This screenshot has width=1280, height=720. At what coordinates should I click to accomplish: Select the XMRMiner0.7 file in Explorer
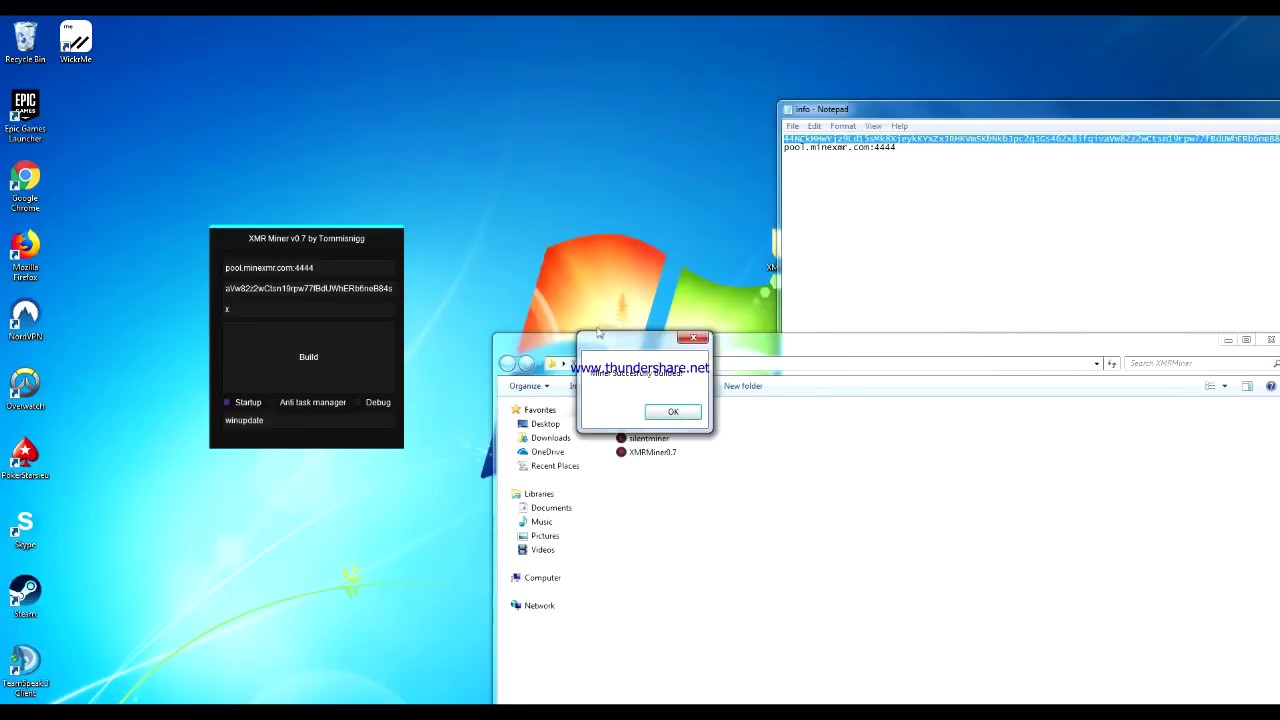pos(646,452)
